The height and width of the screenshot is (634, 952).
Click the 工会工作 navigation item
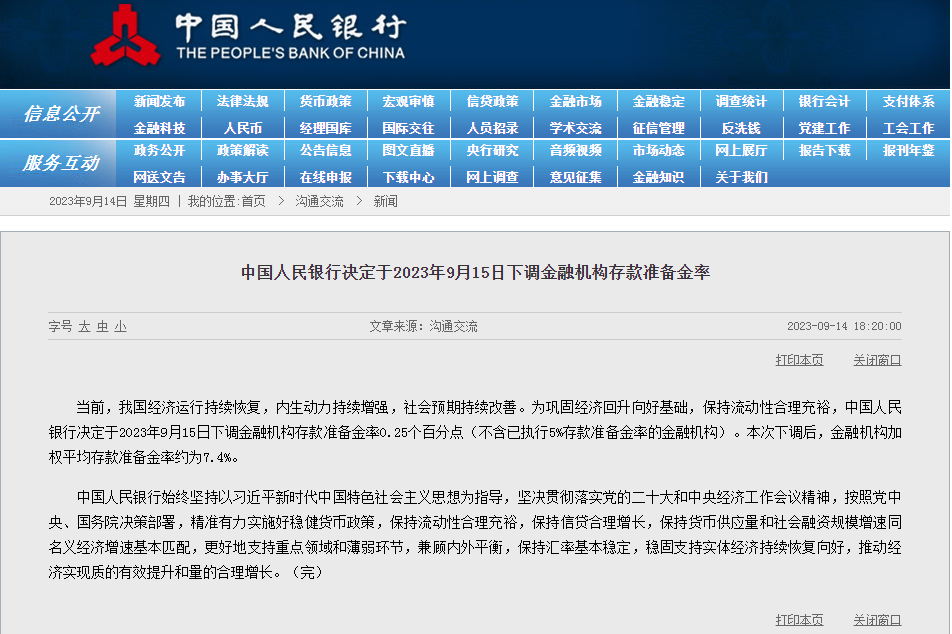[908, 128]
